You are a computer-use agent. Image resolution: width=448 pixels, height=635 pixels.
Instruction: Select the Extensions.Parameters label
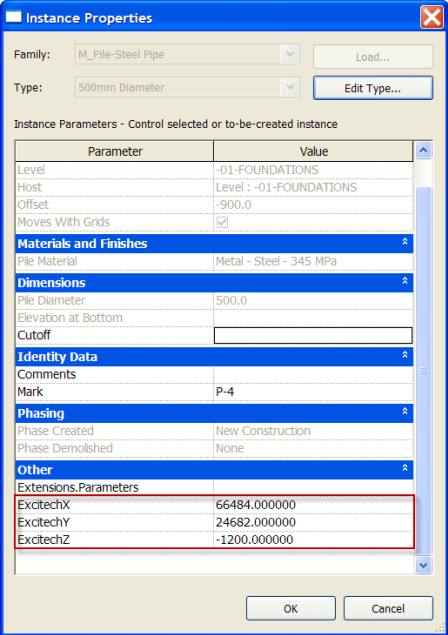point(78,487)
